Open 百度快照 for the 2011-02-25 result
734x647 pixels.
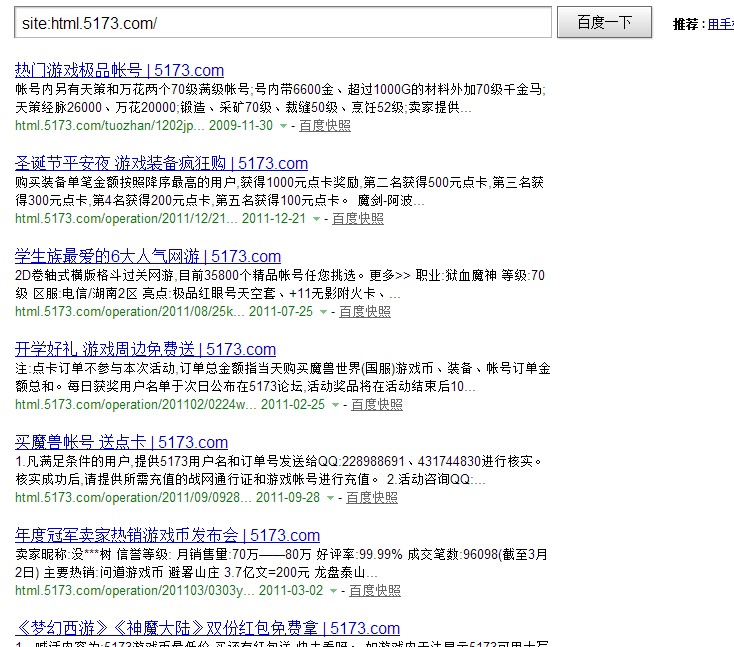pyautogui.click(x=377, y=404)
